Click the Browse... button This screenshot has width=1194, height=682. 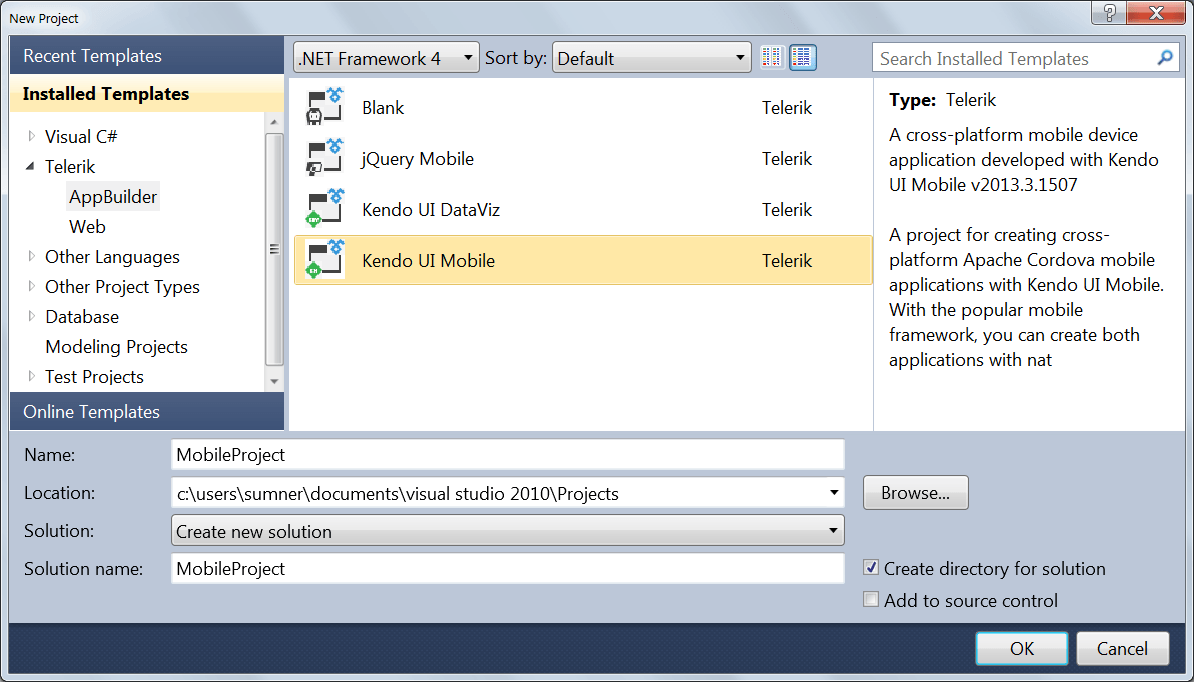coord(915,492)
